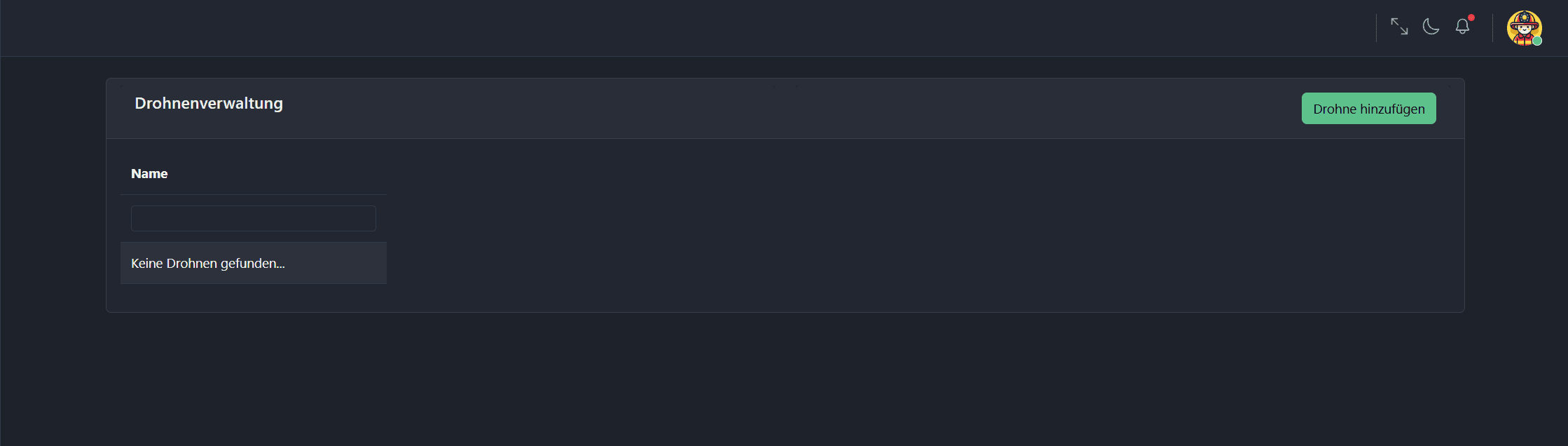Image resolution: width=1568 pixels, height=446 pixels.
Task: Select the 'Keine Drohnen gefunden...' row
Action: pos(253,264)
